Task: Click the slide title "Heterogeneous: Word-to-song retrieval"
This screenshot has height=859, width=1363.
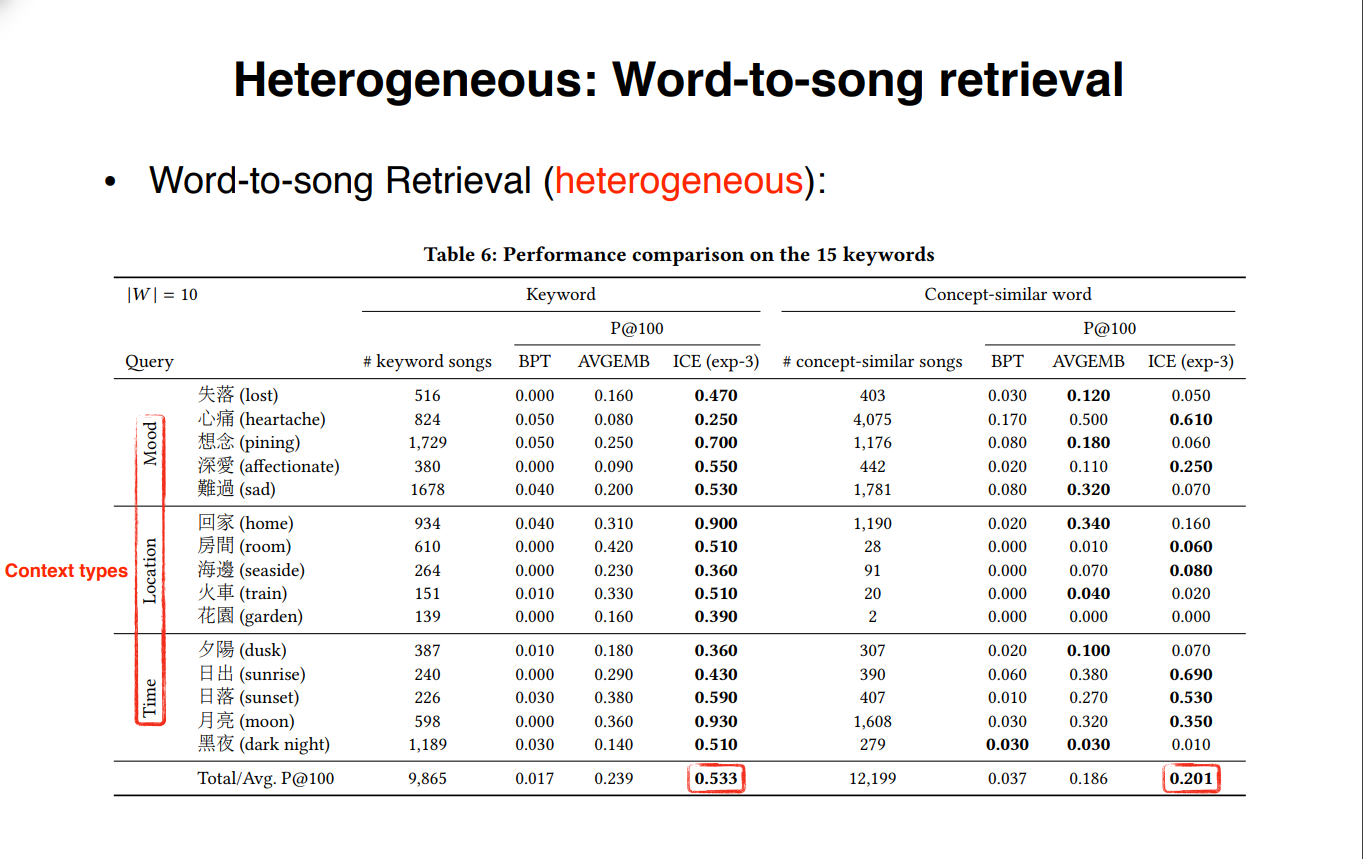Action: (678, 79)
